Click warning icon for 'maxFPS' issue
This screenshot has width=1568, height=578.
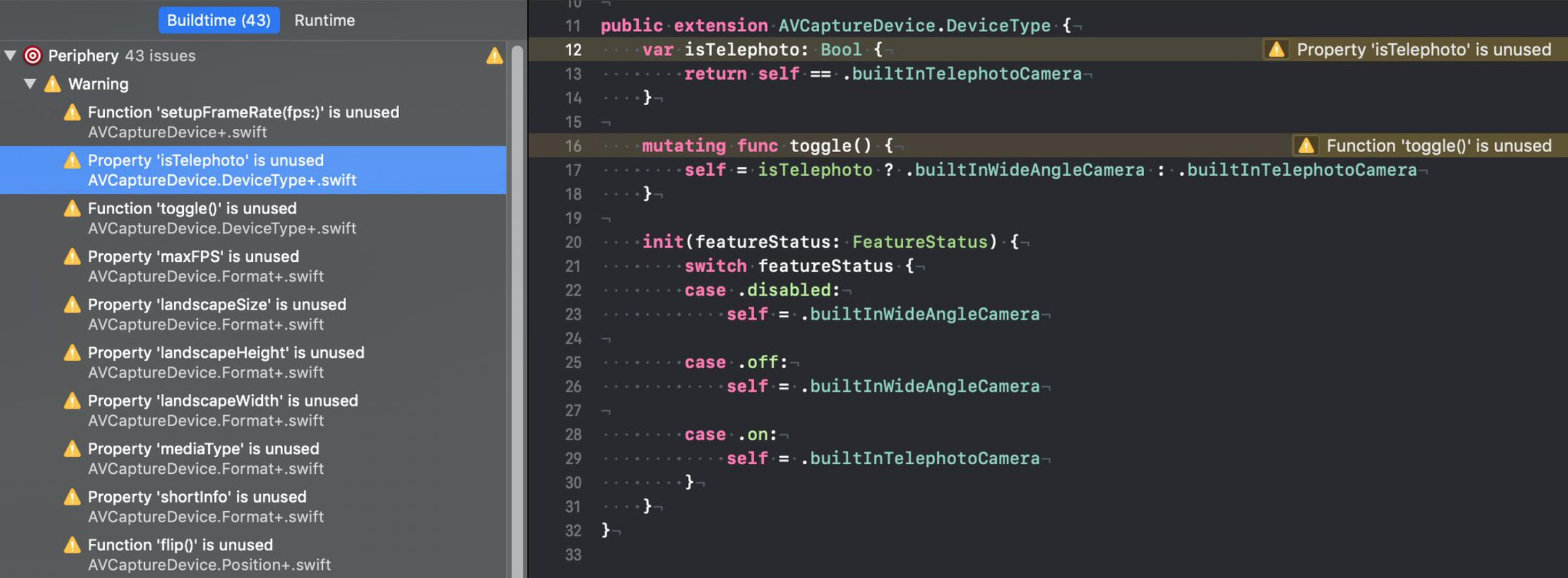pyautogui.click(x=73, y=257)
